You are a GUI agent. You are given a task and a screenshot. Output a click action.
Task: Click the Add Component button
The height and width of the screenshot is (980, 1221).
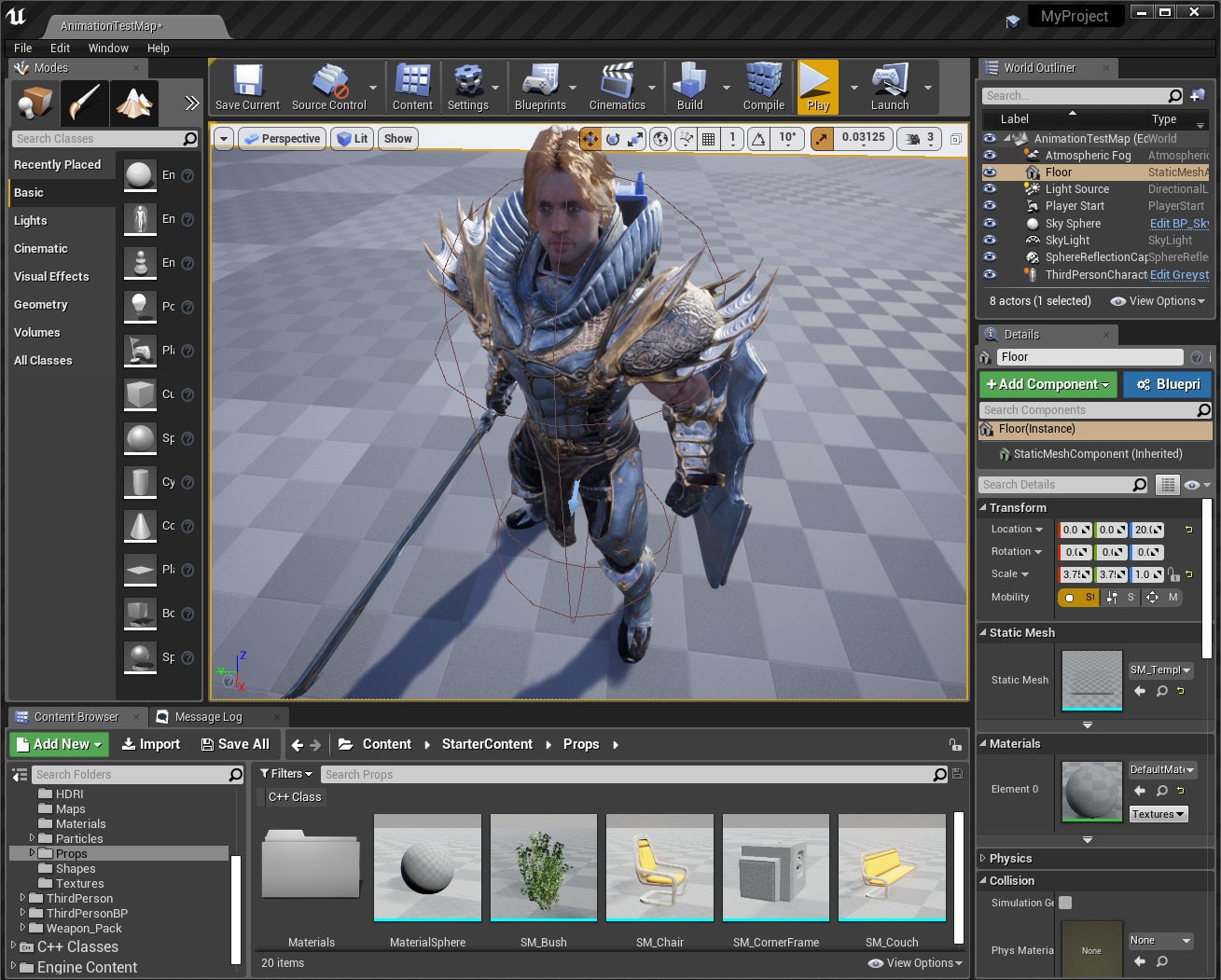point(1048,384)
